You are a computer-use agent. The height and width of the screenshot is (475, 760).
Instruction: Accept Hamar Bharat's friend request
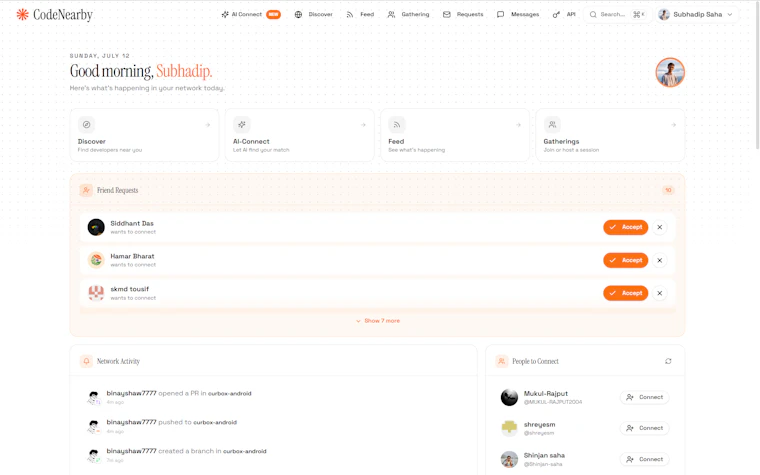click(625, 260)
